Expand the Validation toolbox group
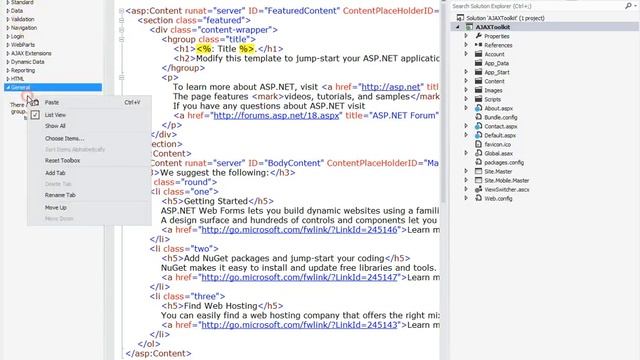The height and width of the screenshot is (360, 640). [8, 19]
